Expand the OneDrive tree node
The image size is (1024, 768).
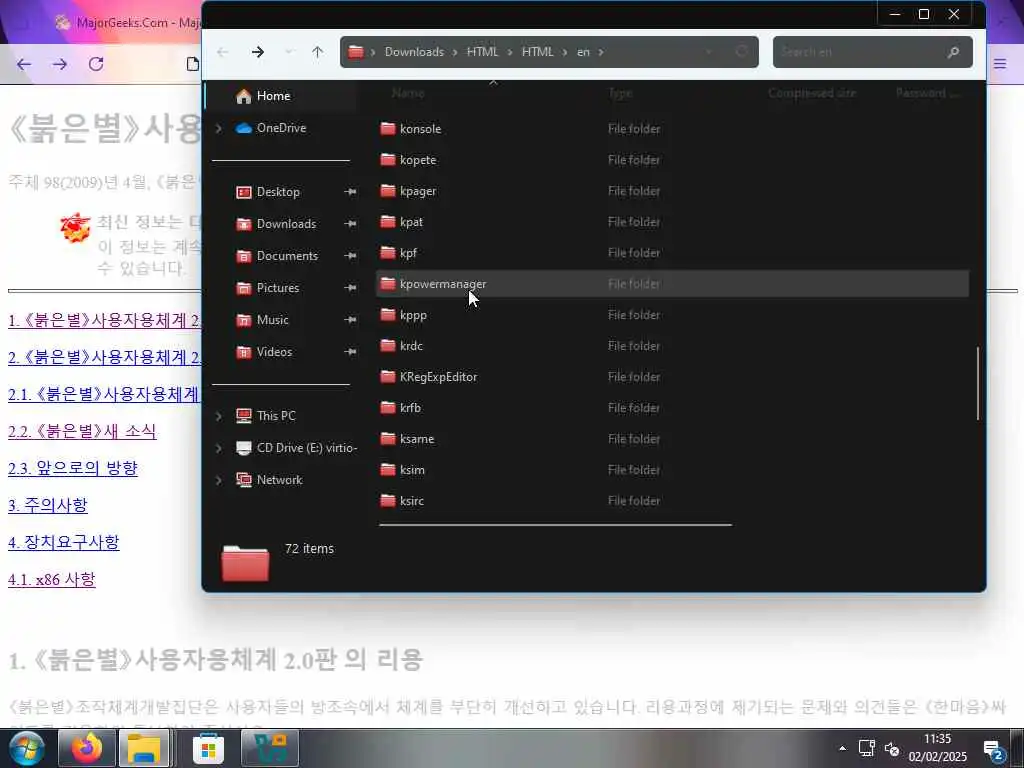pos(219,129)
